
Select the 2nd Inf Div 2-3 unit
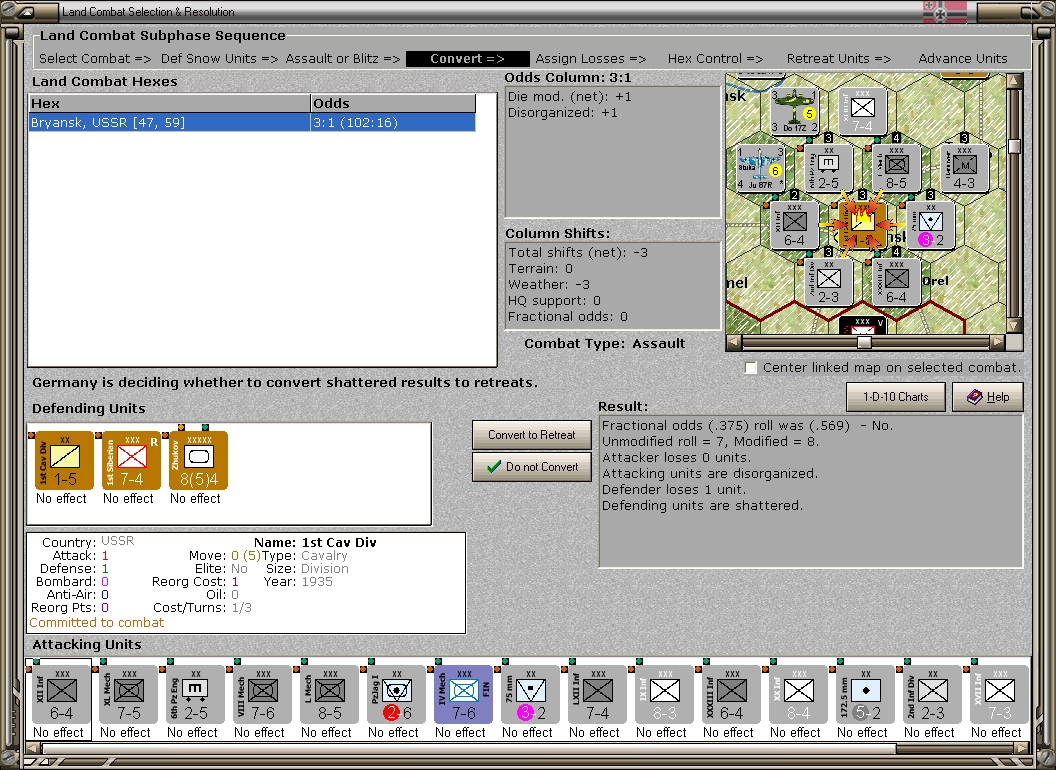(932, 695)
